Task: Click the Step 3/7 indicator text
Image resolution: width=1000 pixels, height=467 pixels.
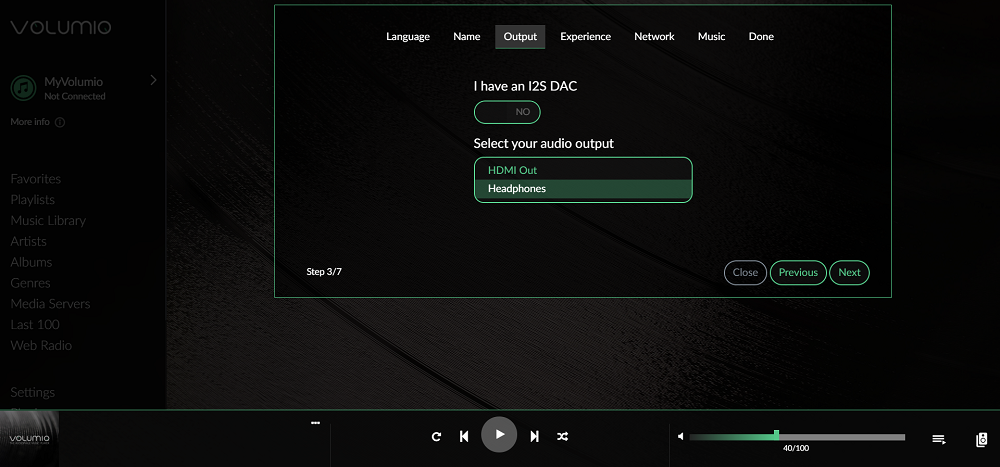Action: tap(324, 272)
